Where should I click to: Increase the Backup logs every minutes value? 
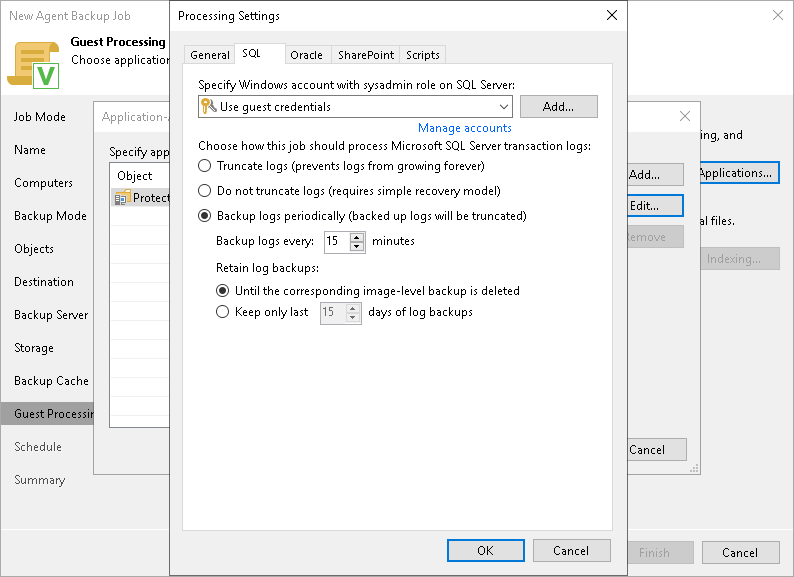(357, 237)
